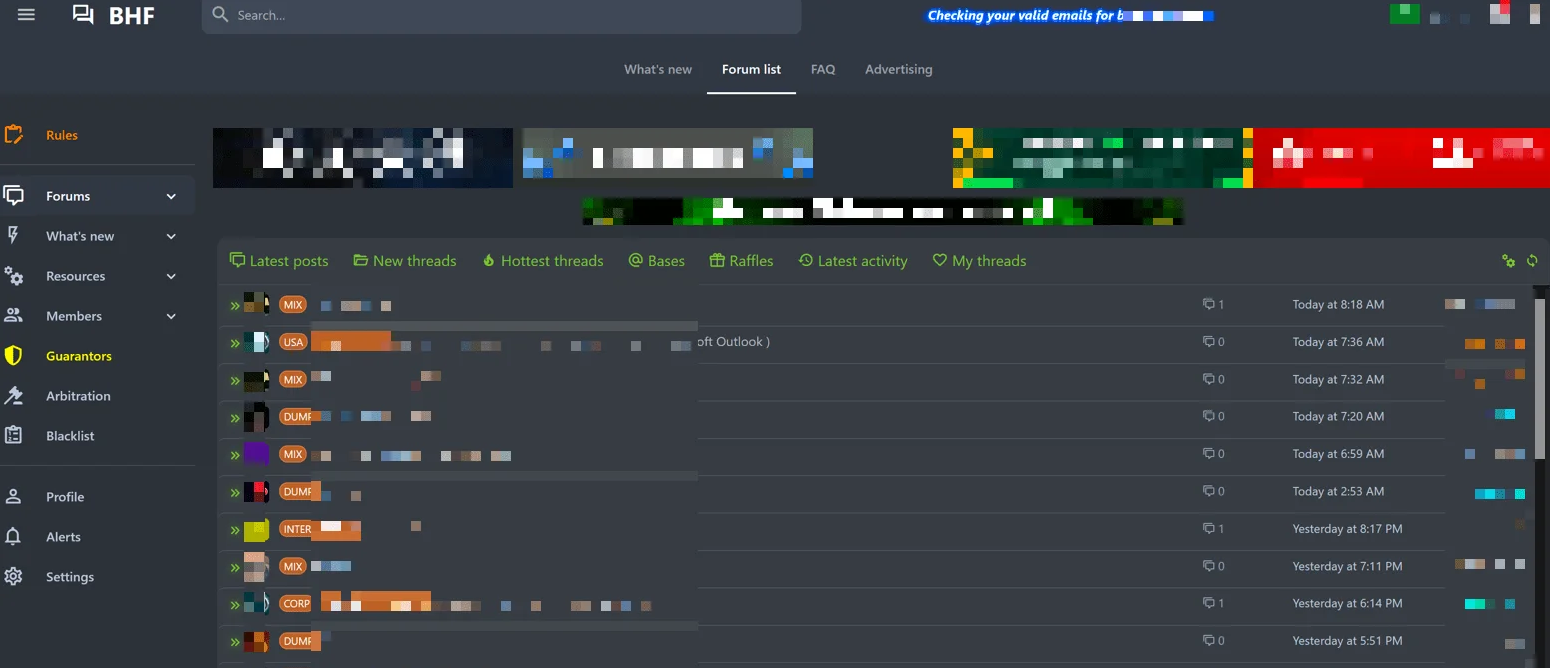Click the 'Checking your valid emails' banner
The width and height of the screenshot is (1550, 668).
point(1070,15)
